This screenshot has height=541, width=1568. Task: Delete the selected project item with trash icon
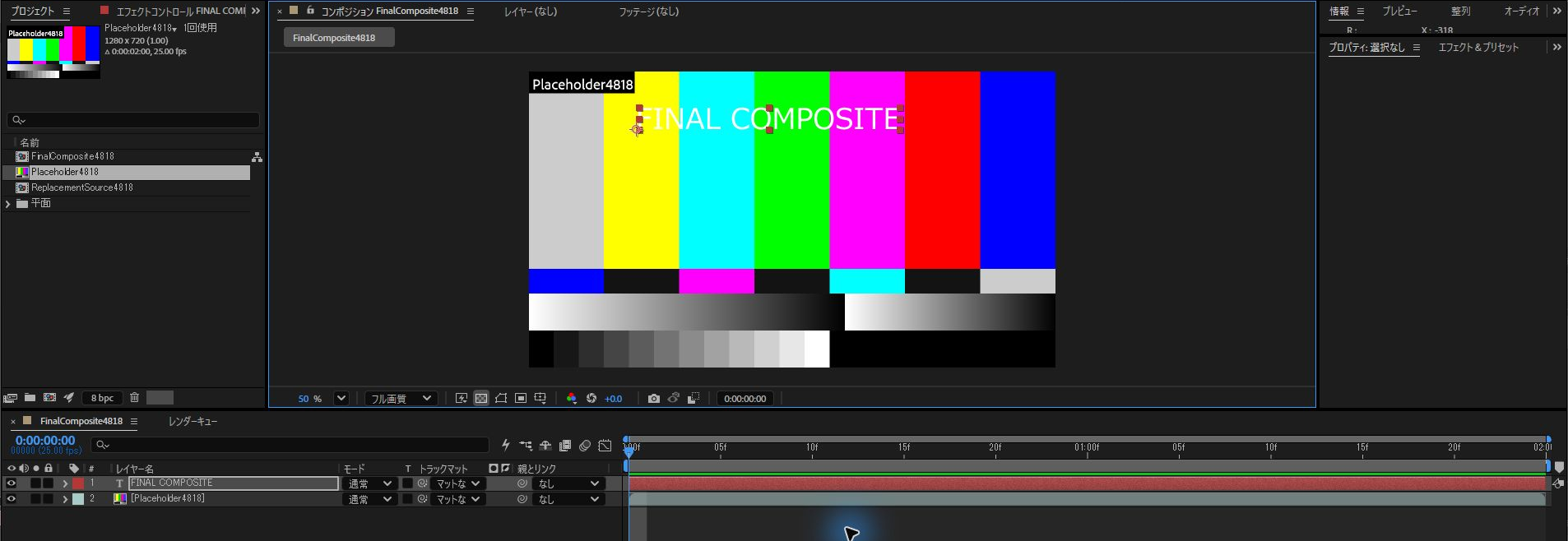pos(135,398)
